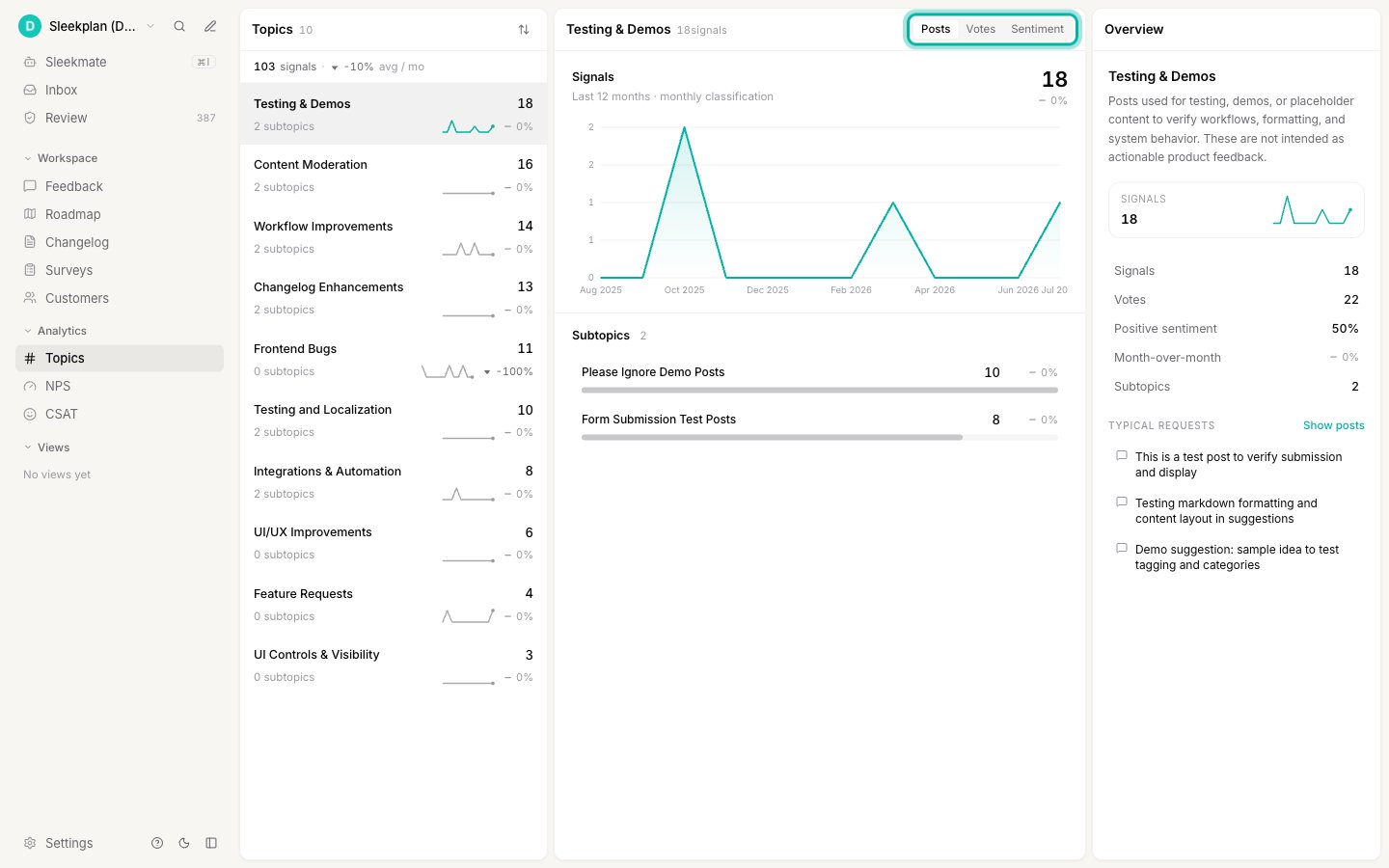This screenshot has width=1389, height=868.
Task: Click Form Submission Test Posts progress bar
Action: click(x=820, y=438)
